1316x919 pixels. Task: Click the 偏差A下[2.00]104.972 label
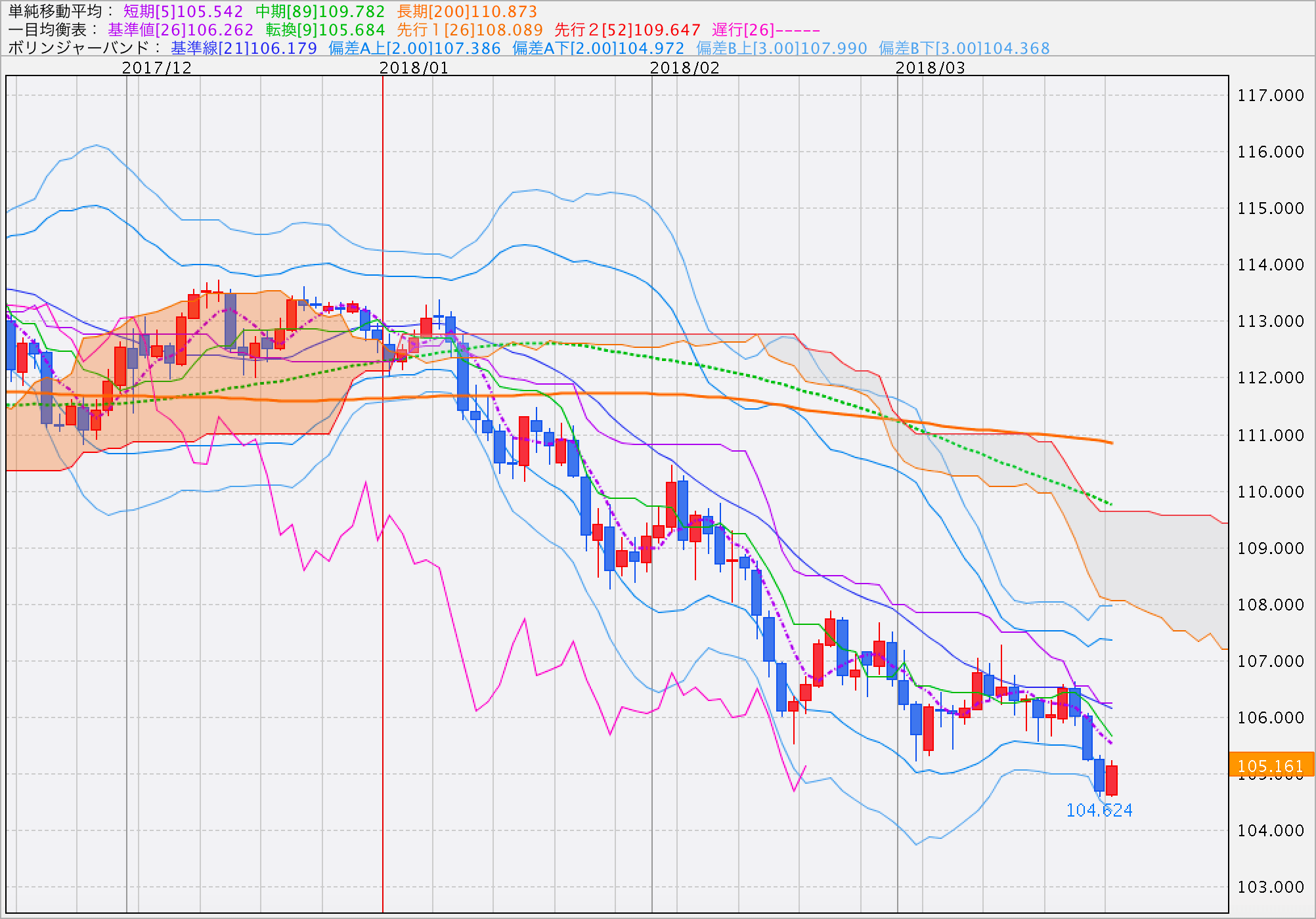coord(599,48)
